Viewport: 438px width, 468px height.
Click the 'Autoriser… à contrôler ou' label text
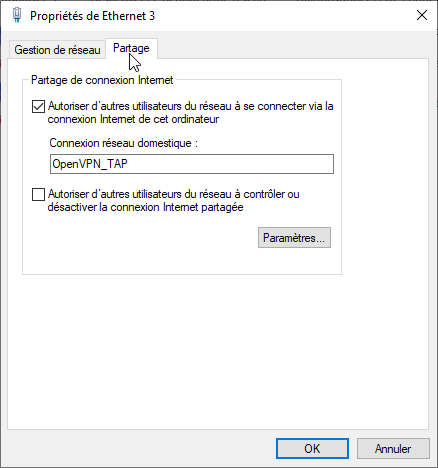point(174,194)
